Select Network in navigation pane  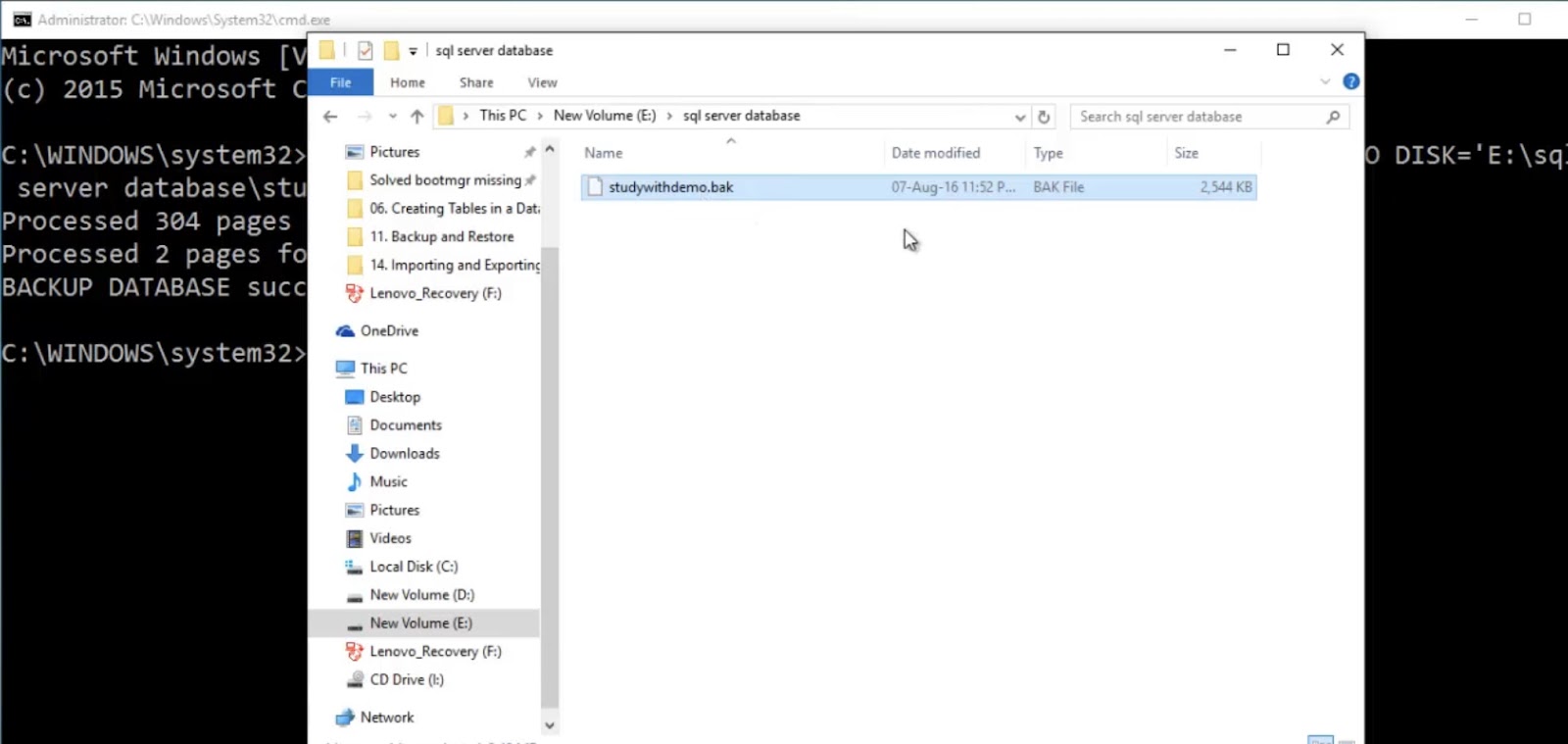[387, 718]
